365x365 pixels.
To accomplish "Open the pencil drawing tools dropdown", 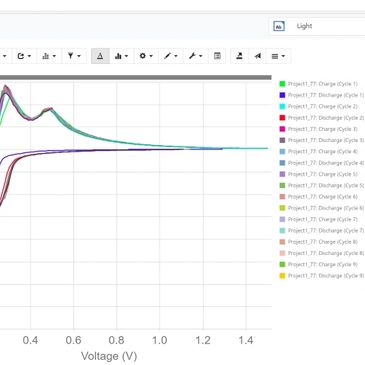I will coord(171,56).
